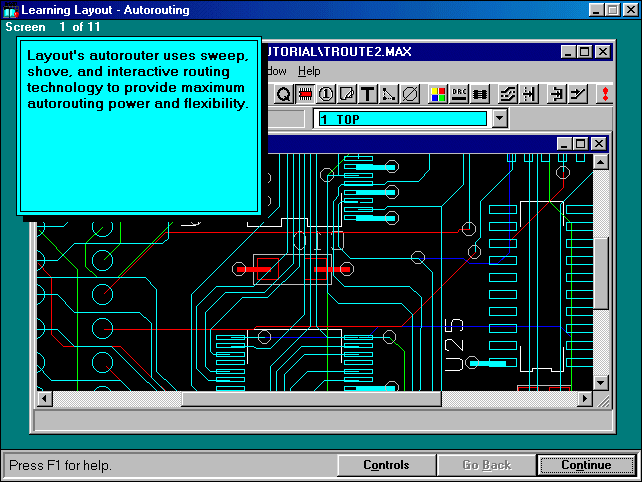Open the layer dropdown arrow
Screen dimensions: 642x482
click(500, 119)
